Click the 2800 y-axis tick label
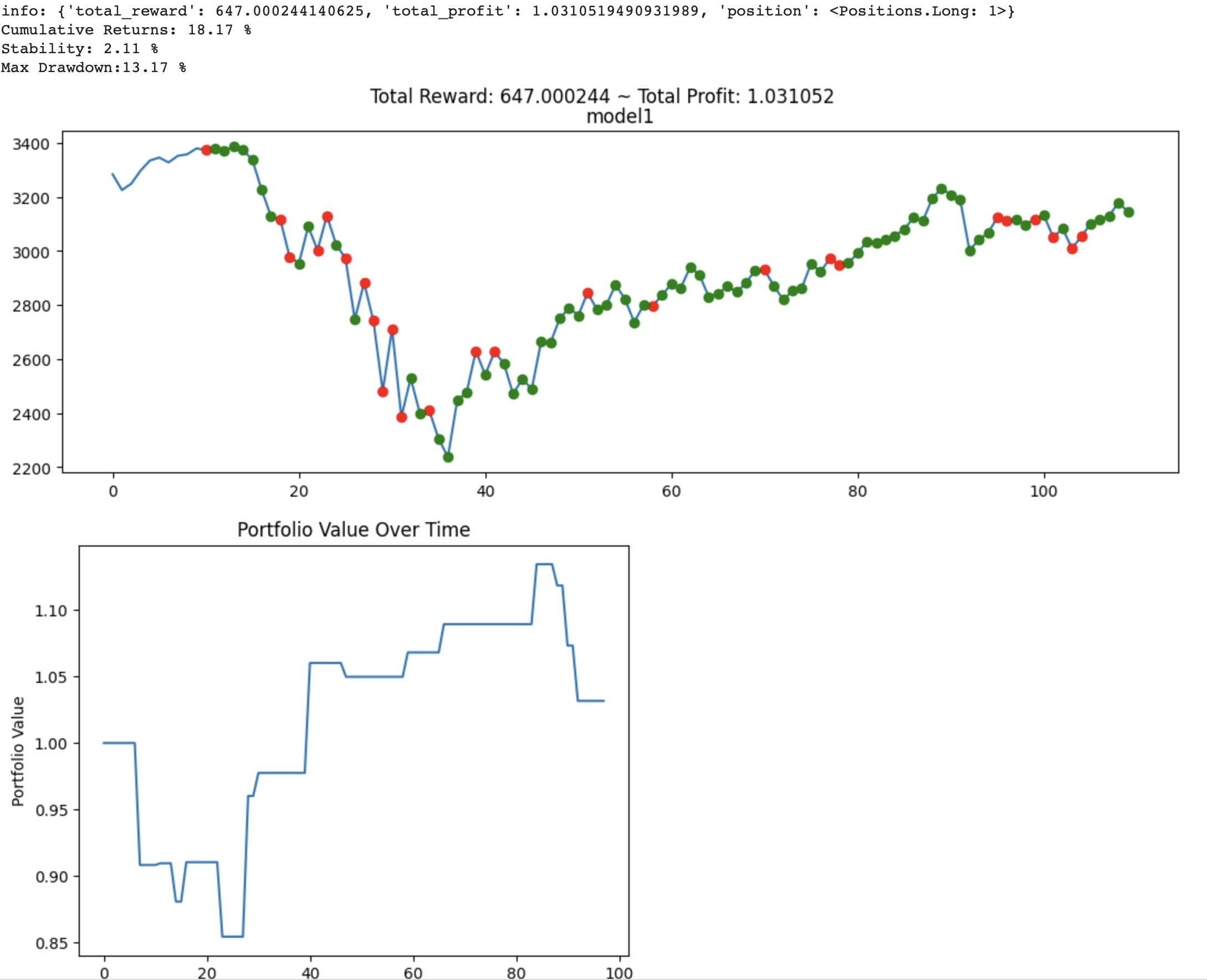This screenshot has width=1207, height=980. [31, 306]
